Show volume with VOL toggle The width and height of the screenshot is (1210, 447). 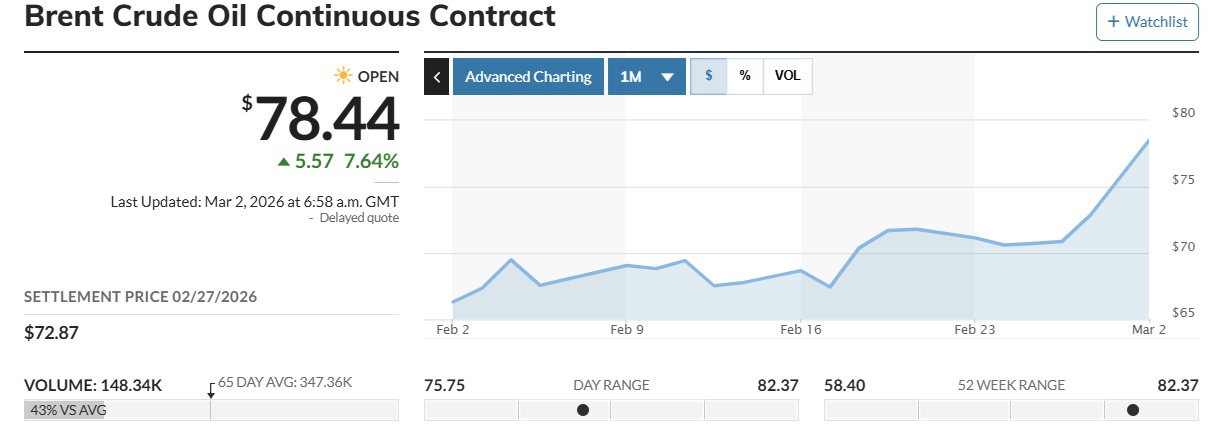point(788,77)
